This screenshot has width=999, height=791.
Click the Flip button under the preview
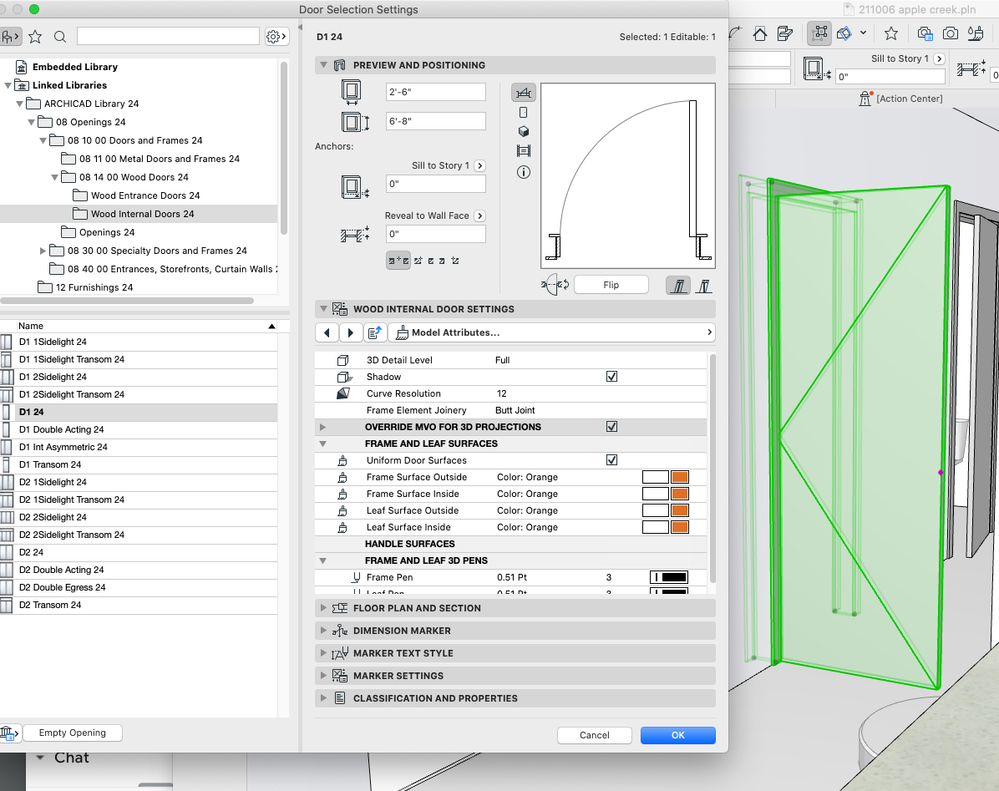click(x=610, y=284)
